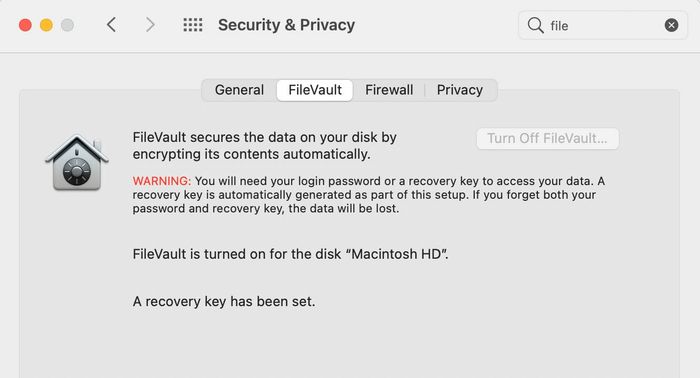Click the red WARNING label
This screenshot has height=378, width=700.
(x=162, y=181)
